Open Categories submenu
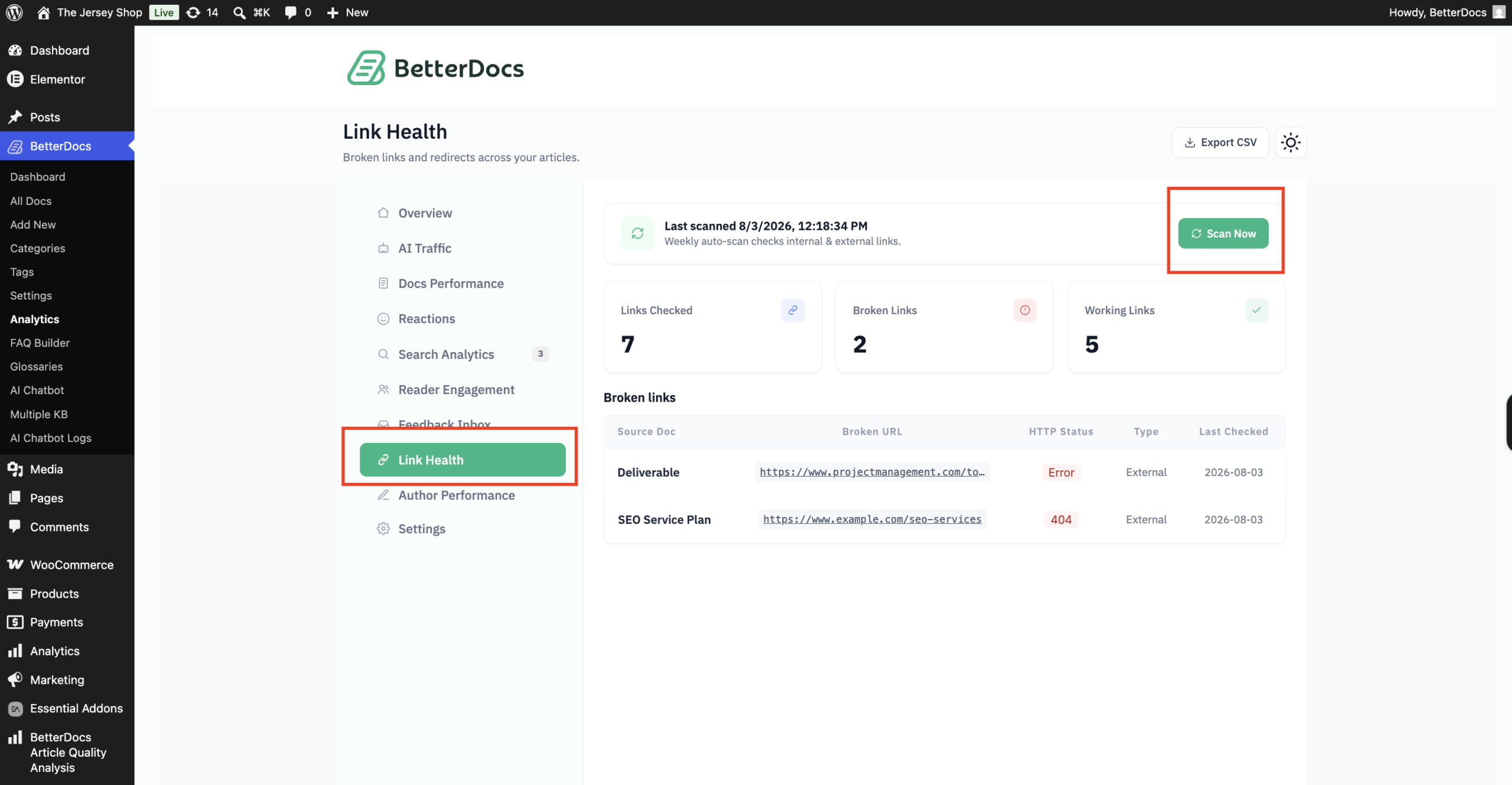Image resolution: width=1512 pixels, height=785 pixels. pos(38,248)
